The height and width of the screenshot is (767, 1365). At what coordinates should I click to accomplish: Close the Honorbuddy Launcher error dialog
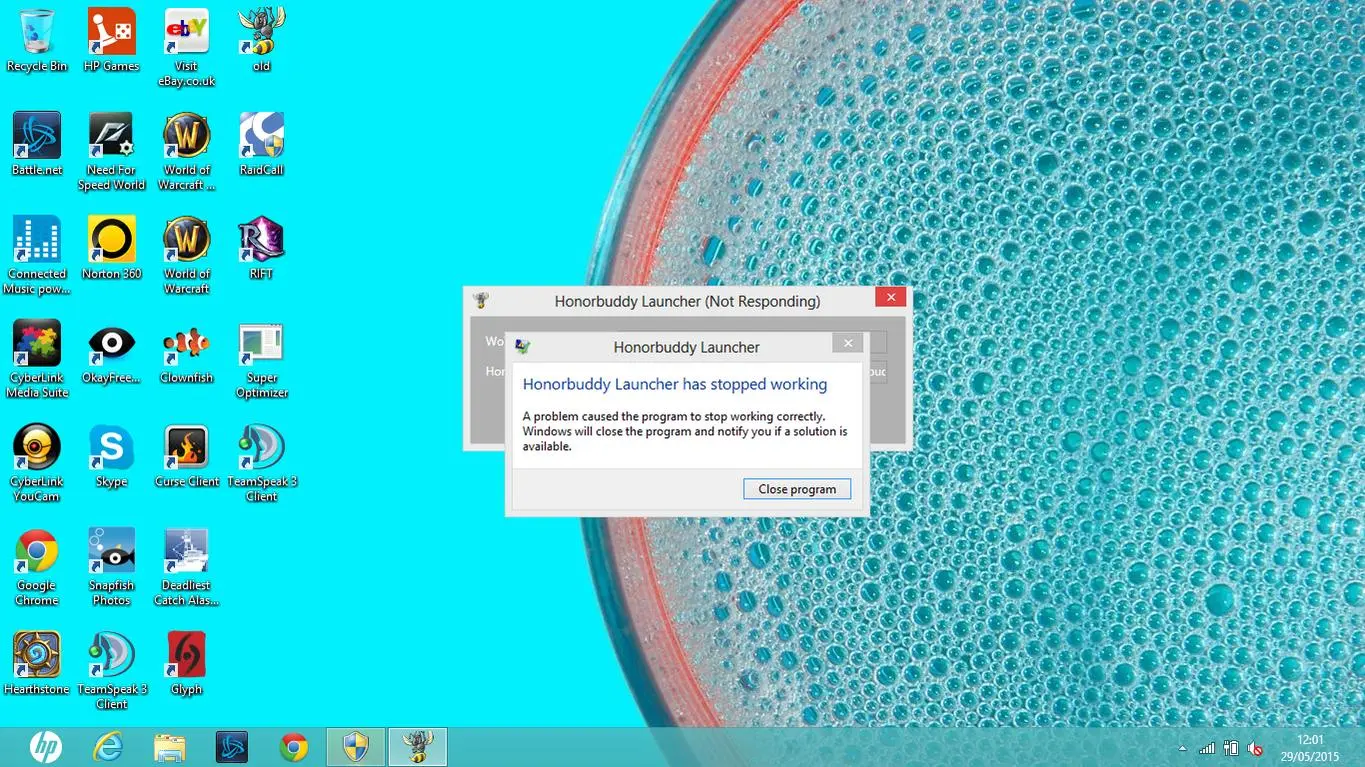(x=847, y=343)
